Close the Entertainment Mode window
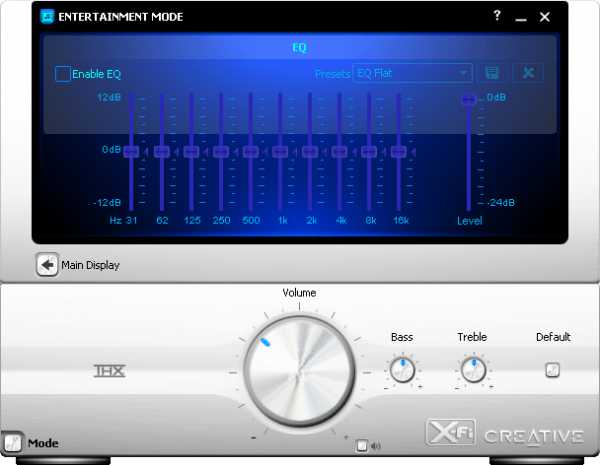 (545, 17)
